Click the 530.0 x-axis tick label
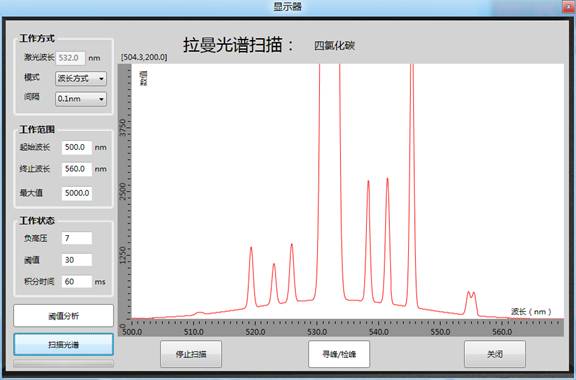 pos(317,332)
